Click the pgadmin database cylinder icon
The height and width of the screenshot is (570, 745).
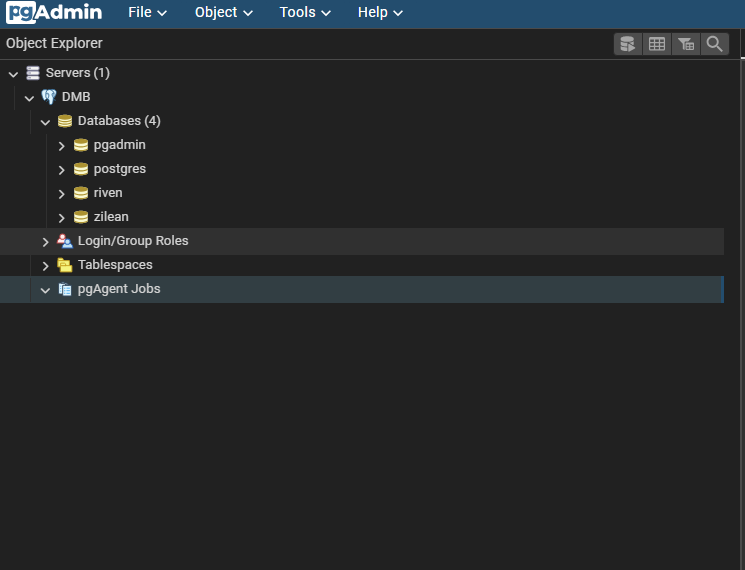coord(81,145)
